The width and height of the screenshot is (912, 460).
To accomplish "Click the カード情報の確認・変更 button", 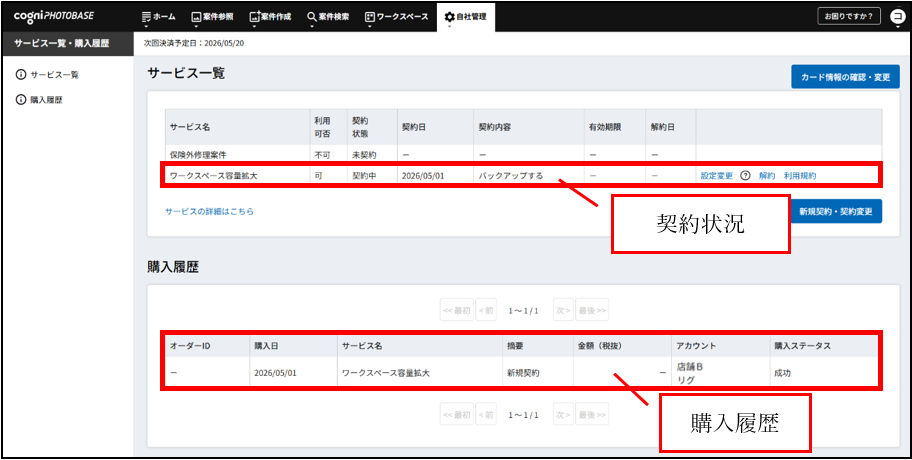I will coord(845,77).
